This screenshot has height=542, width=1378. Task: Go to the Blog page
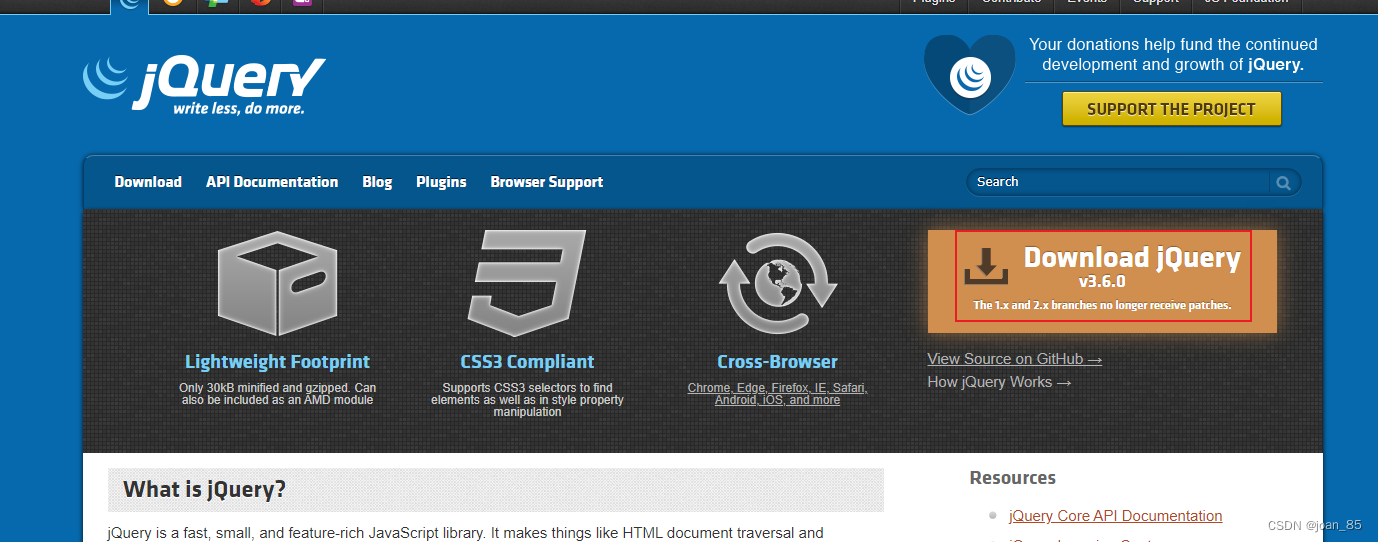[x=377, y=182]
